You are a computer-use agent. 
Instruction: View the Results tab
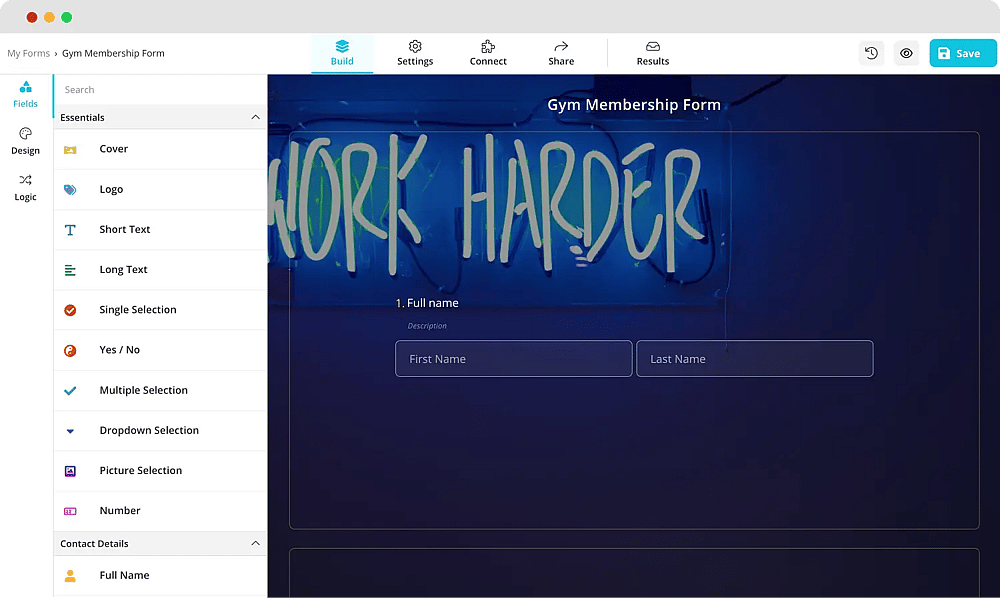[653, 54]
